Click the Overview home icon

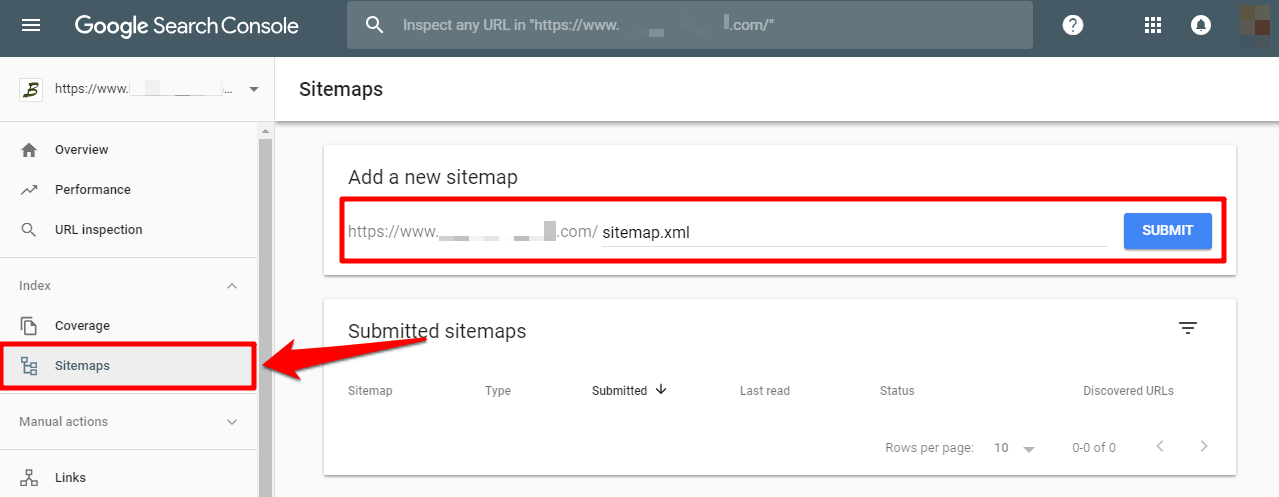29,150
